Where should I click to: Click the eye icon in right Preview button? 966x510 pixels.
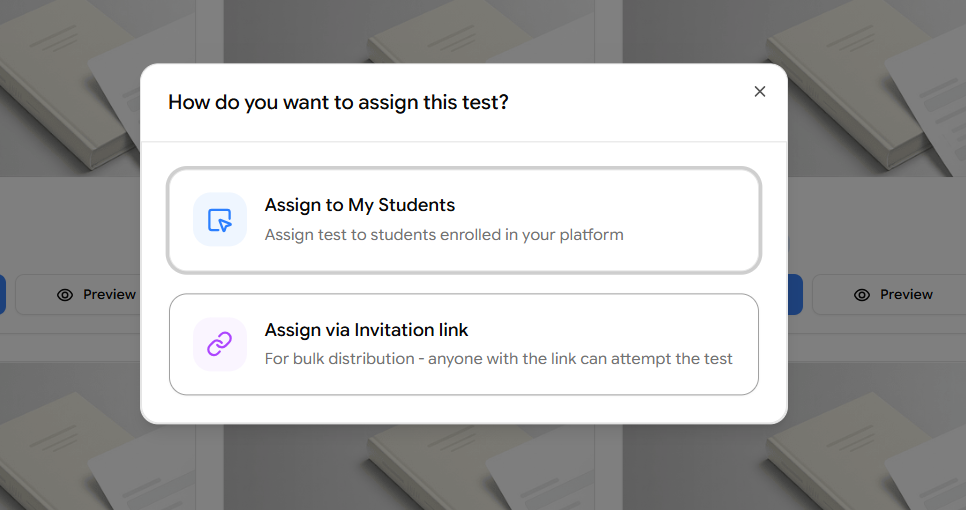[x=862, y=295]
